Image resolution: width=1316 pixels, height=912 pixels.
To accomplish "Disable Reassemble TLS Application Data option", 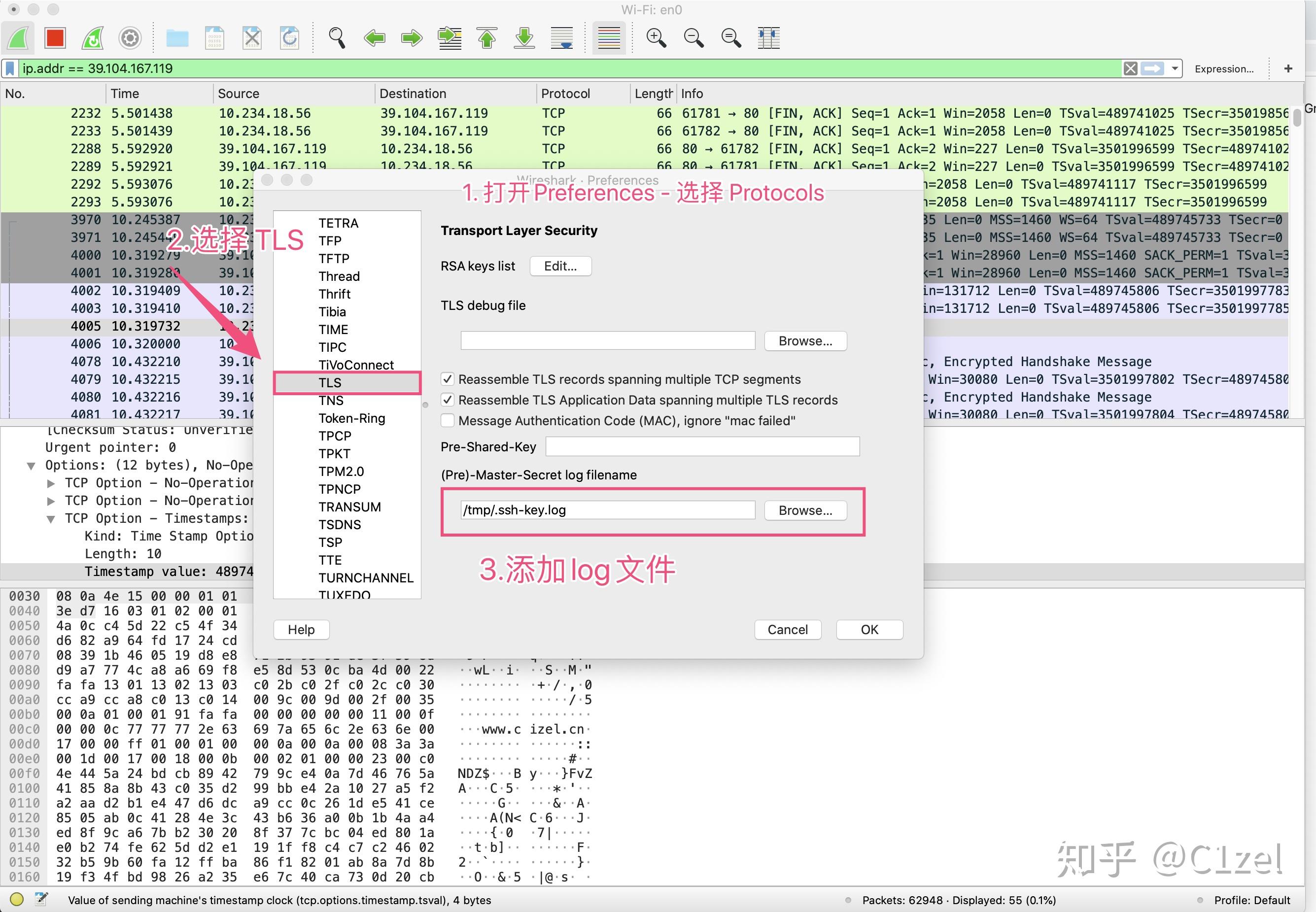I will tap(448, 400).
